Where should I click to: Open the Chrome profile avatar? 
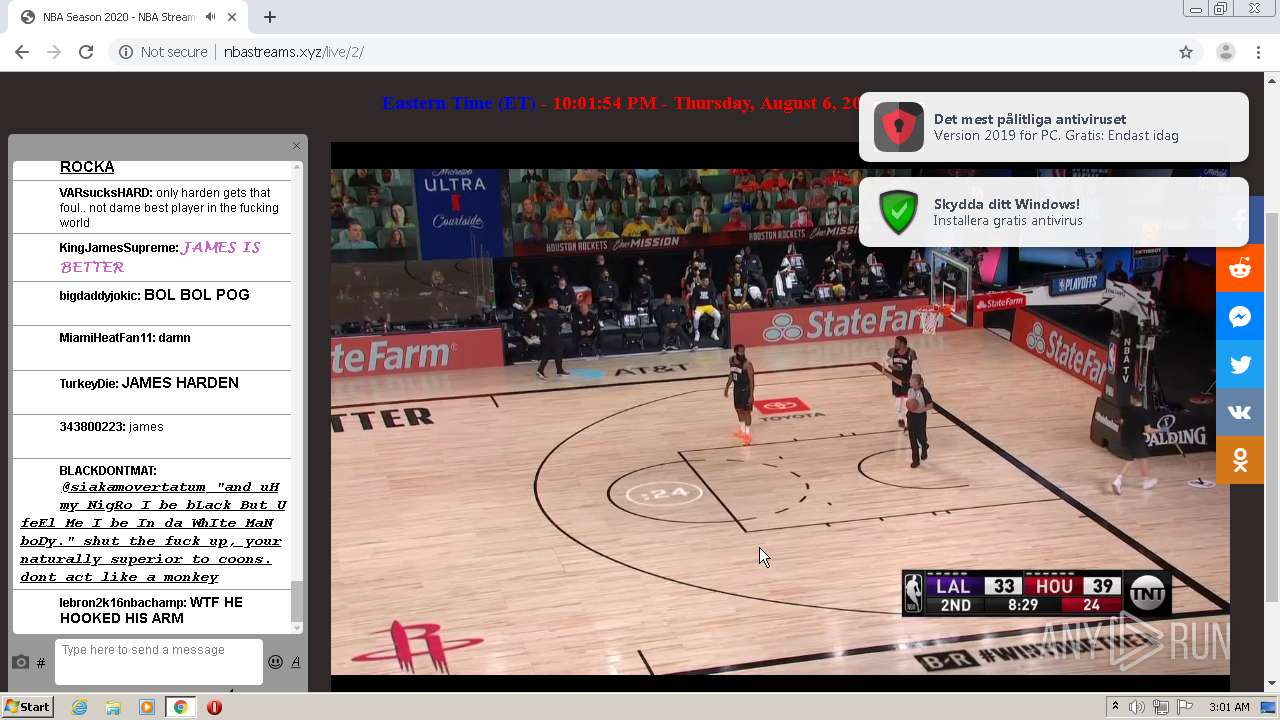pyautogui.click(x=1226, y=52)
